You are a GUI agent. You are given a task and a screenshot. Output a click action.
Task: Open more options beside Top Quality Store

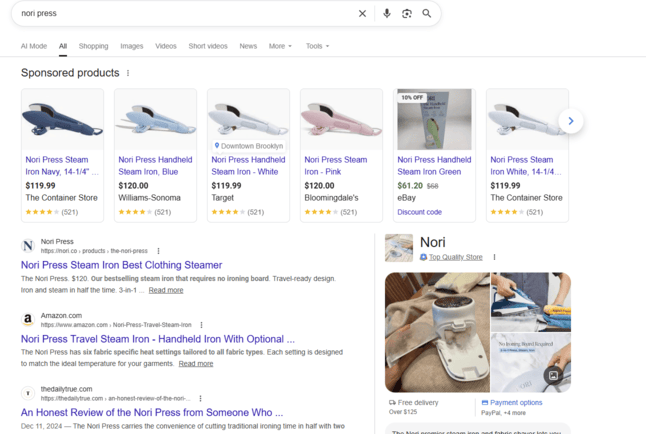494,257
